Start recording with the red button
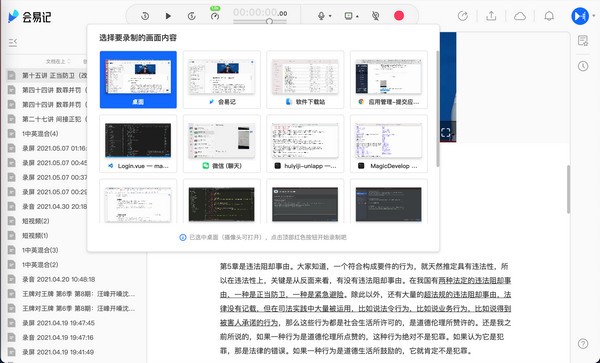Screen dimensions: 600x363 point(399,16)
